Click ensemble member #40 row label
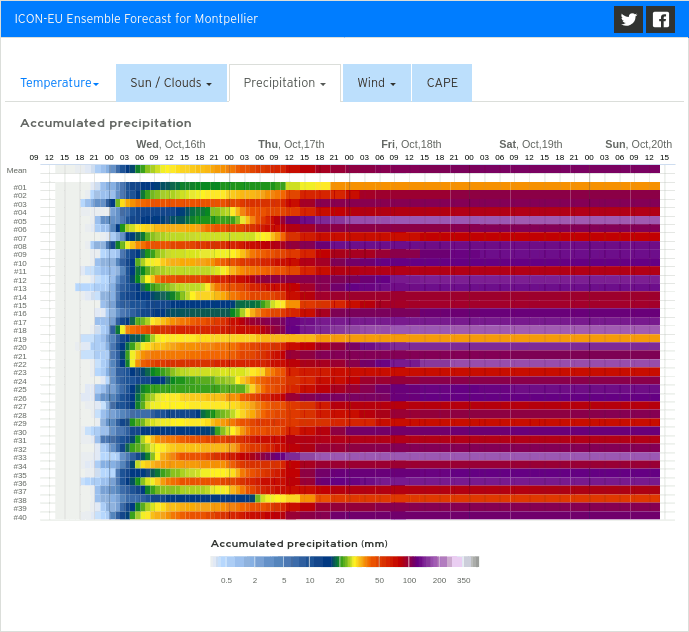Viewport: 689px width, 632px height. tap(20, 517)
